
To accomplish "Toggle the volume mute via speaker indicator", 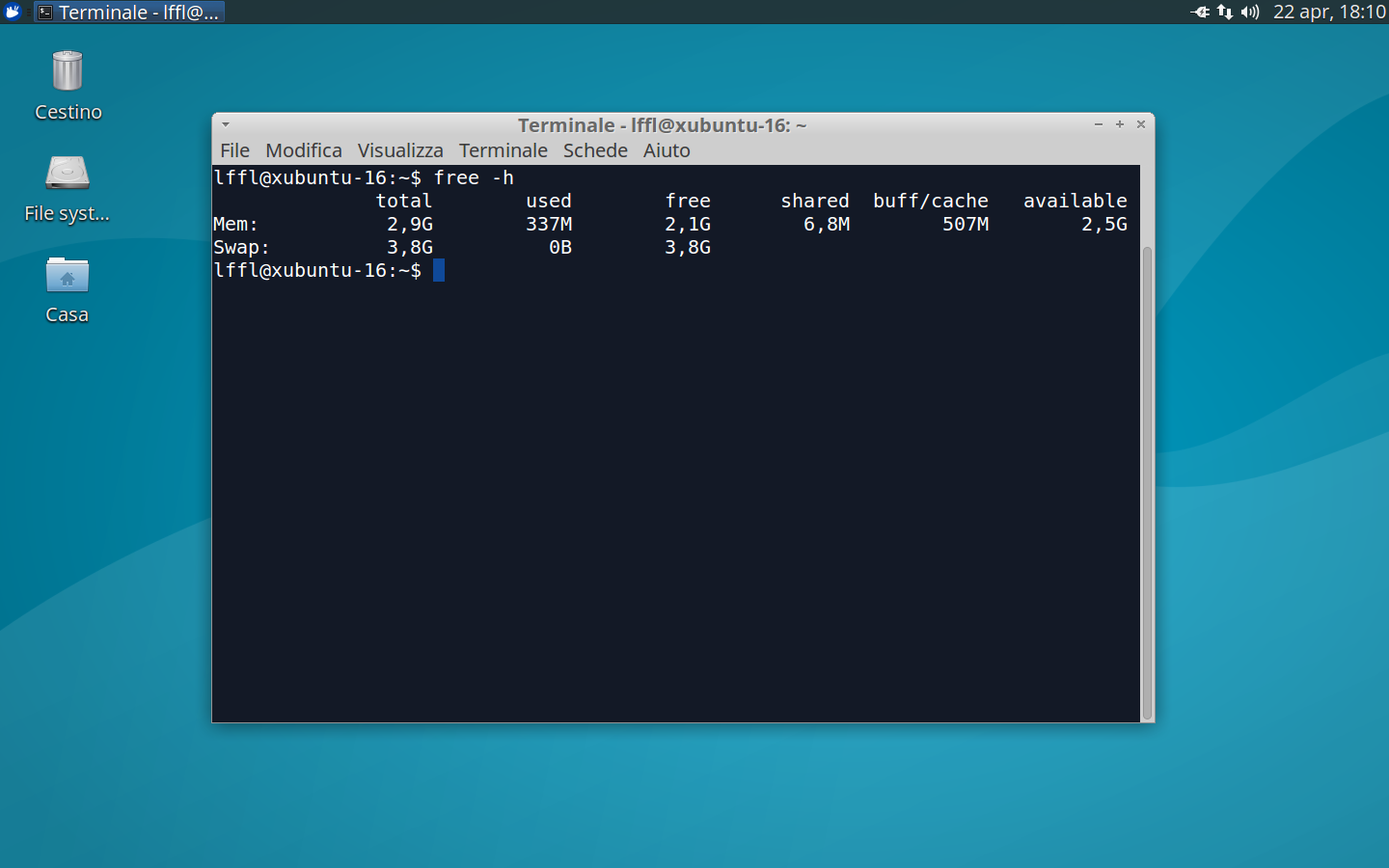I will click(1248, 13).
